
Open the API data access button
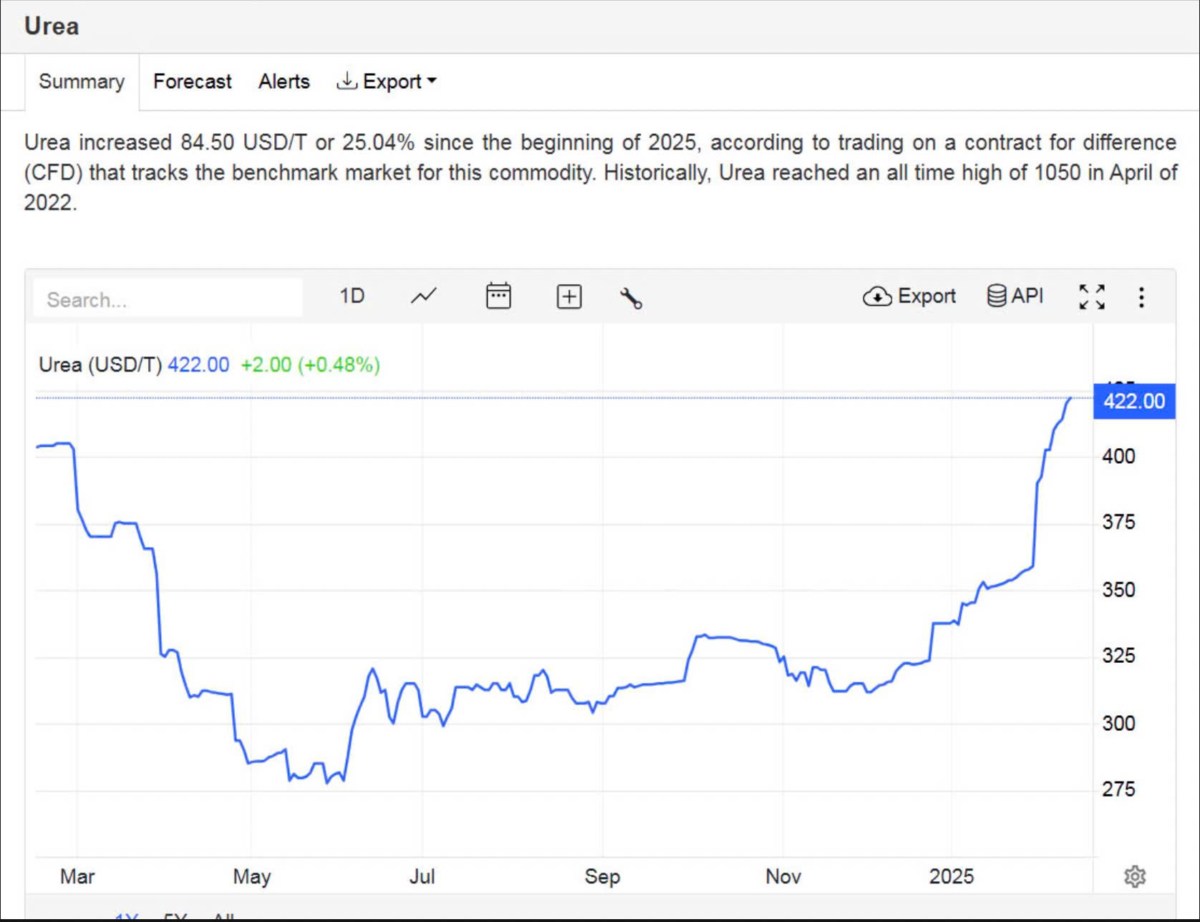click(1015, 296)
